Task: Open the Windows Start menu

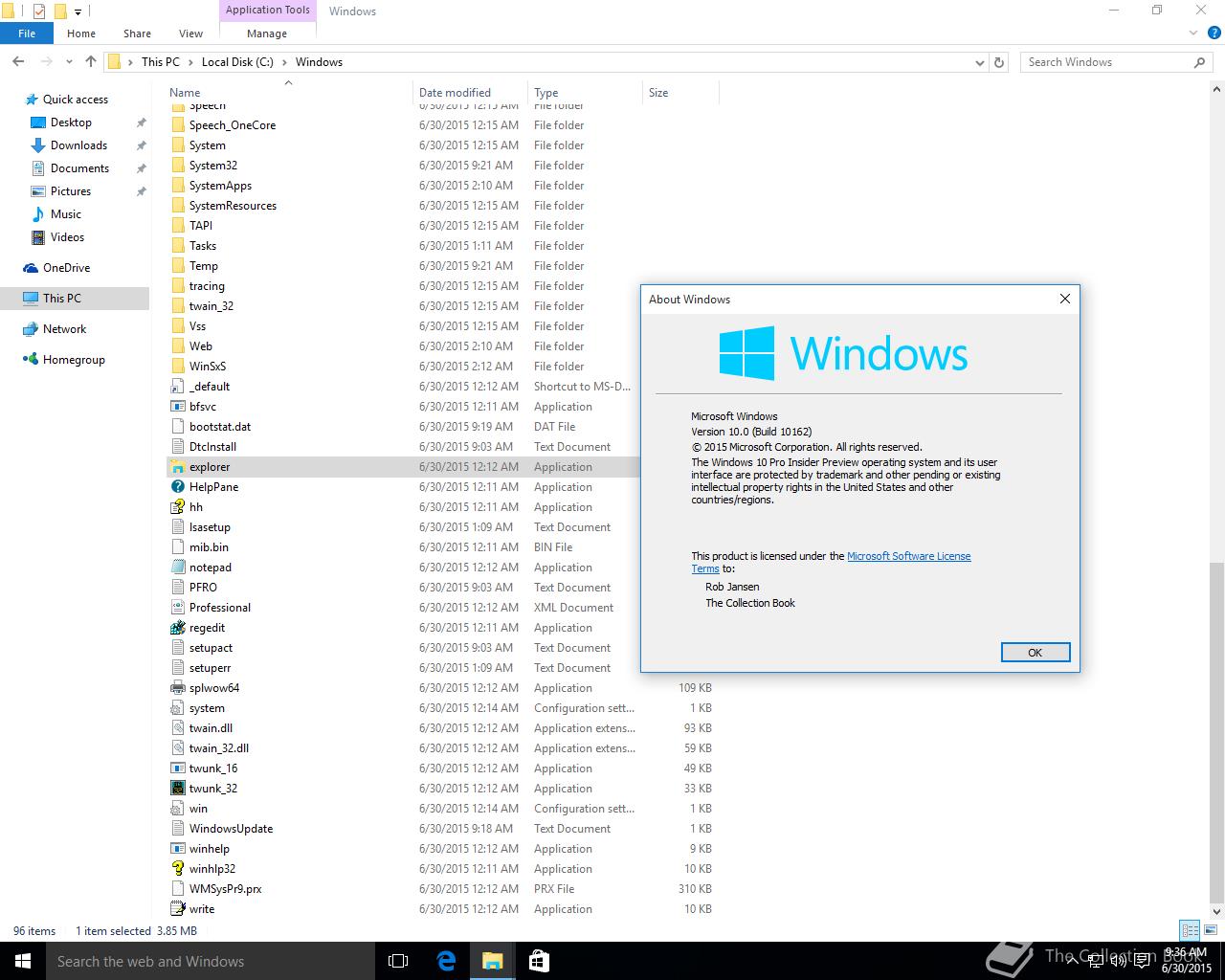Action: click(x=23, y=961)
